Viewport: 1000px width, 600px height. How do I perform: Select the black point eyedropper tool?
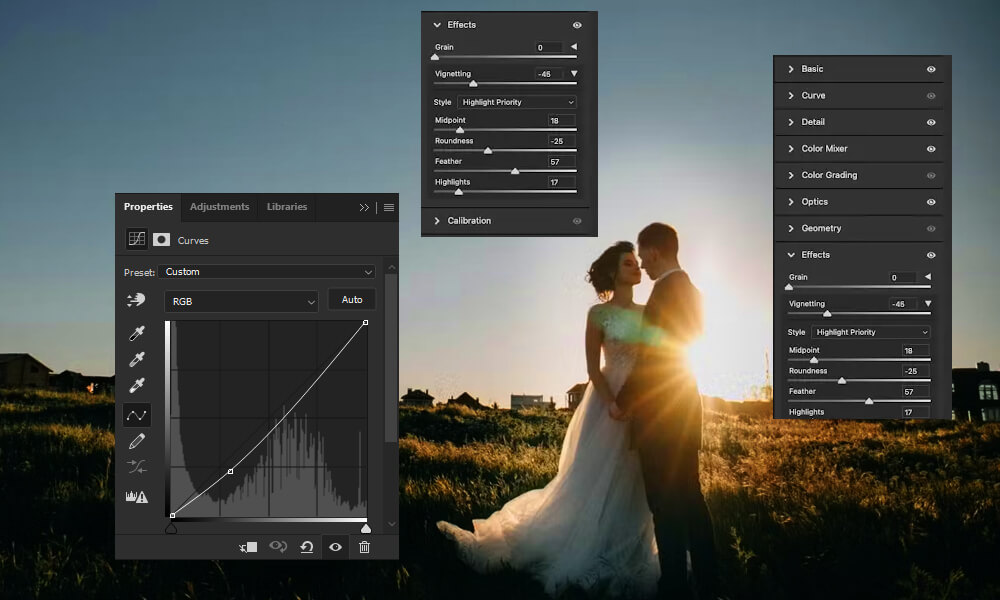click(x=137, y=333)
